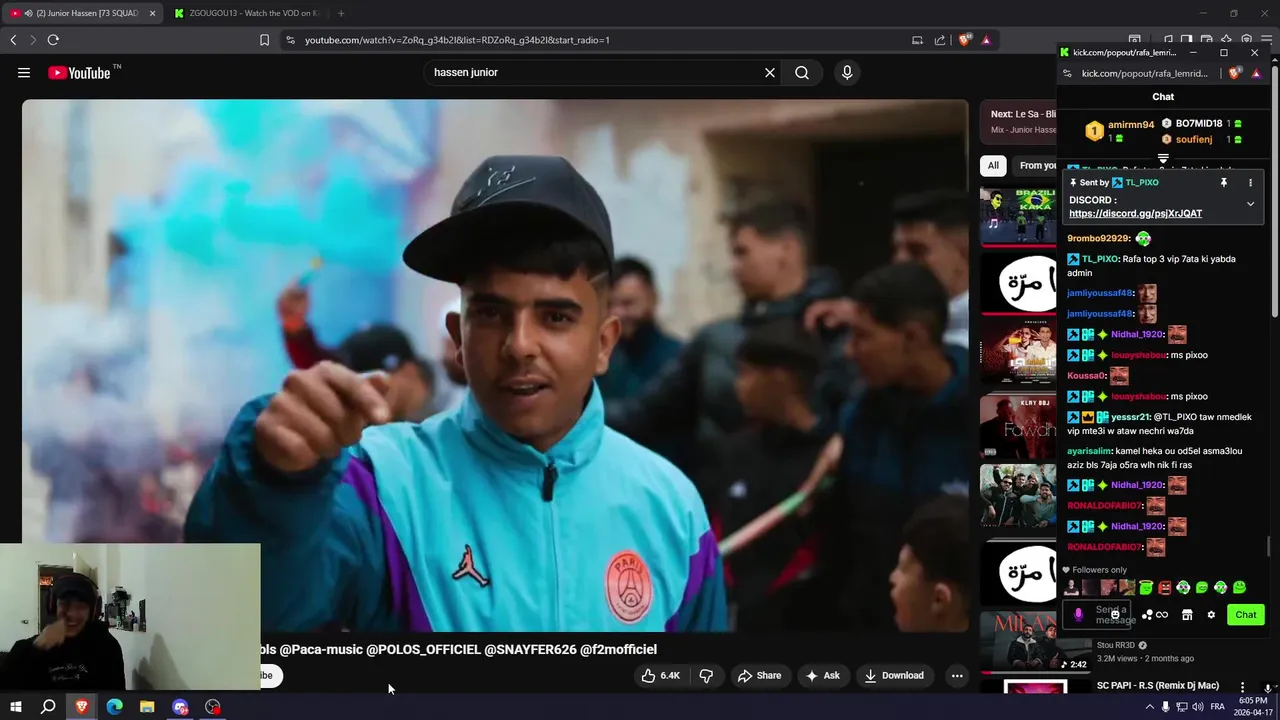Open chat settings gear

(1211, 615)
